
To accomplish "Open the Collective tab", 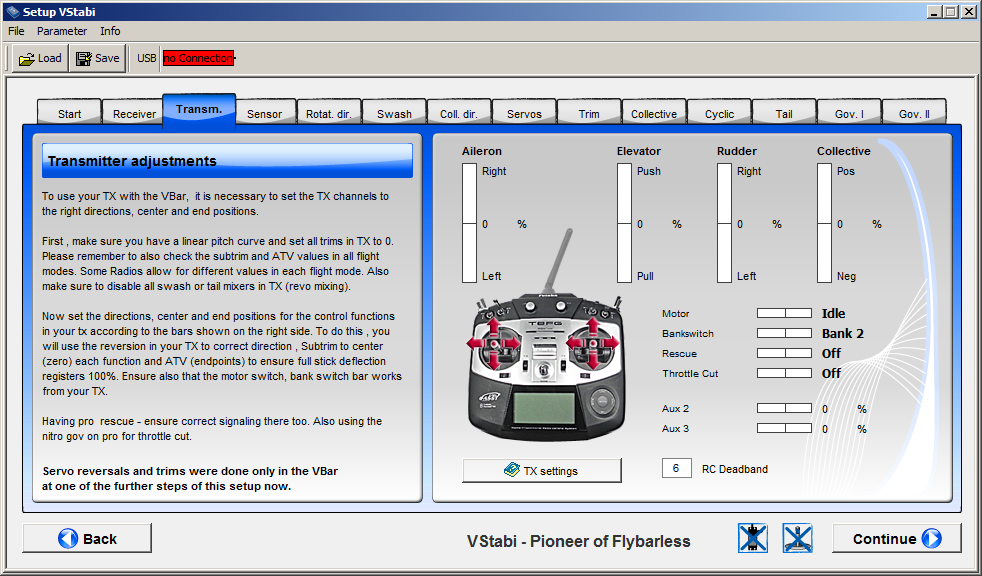I will tap(654, 113).
